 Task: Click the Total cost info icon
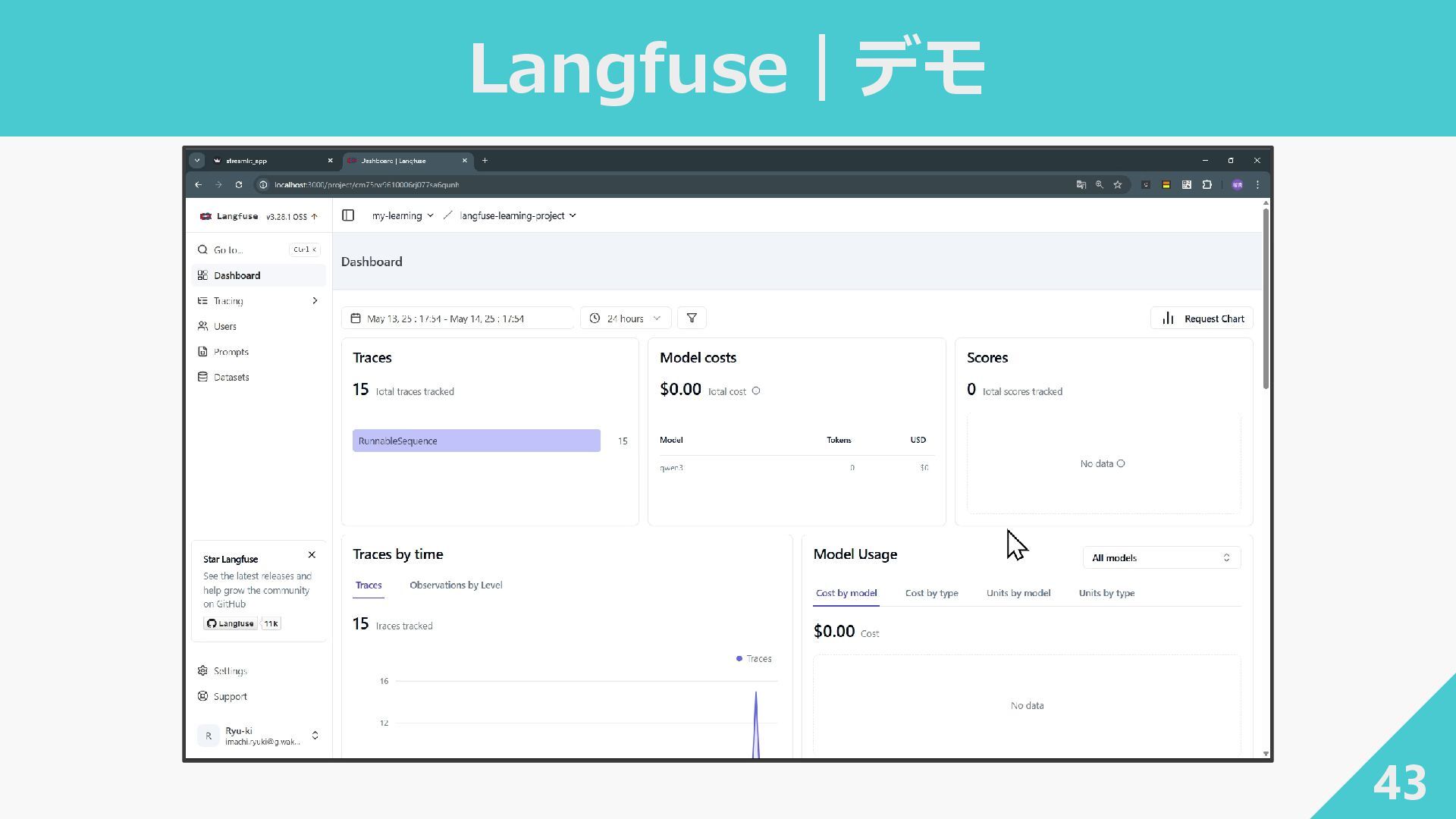click(x=756, y=391)
